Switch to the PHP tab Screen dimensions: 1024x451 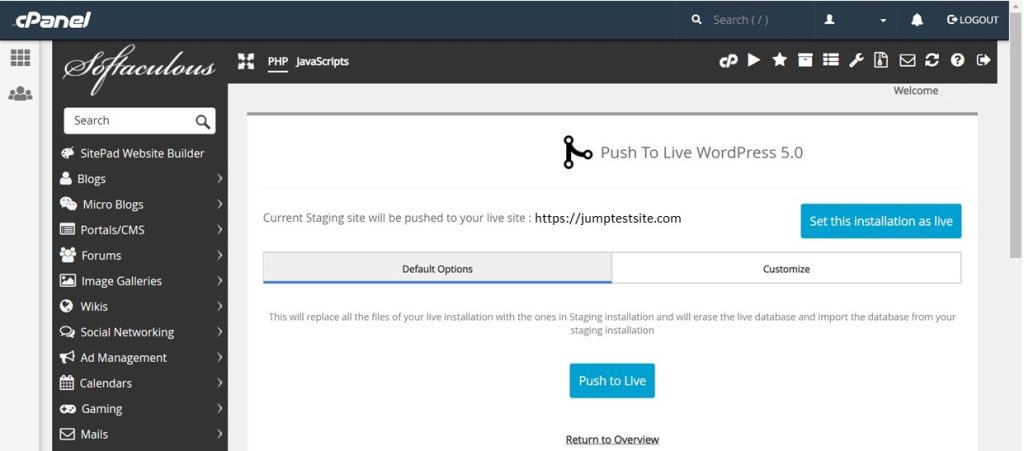[278, 61]
